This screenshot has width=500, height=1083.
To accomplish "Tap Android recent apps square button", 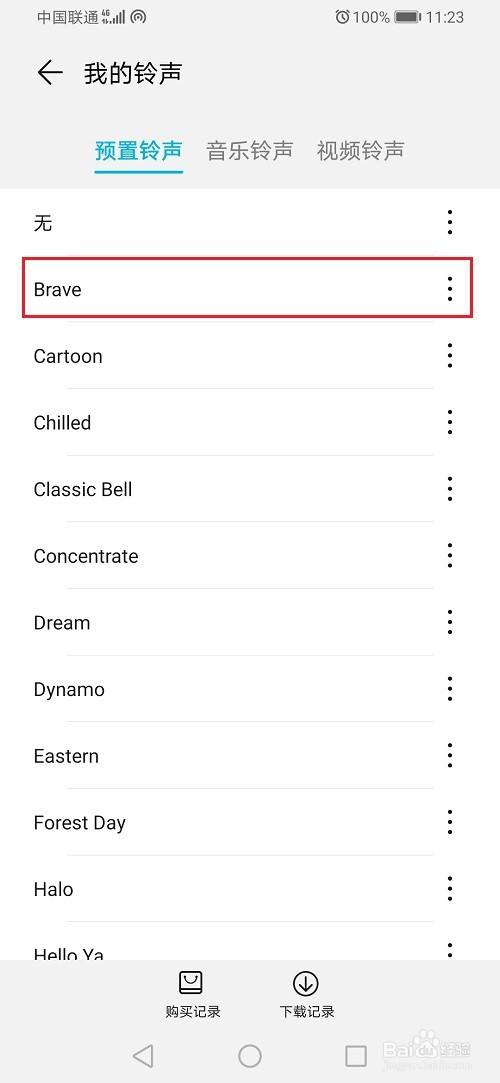I will tap(356, 1055).
